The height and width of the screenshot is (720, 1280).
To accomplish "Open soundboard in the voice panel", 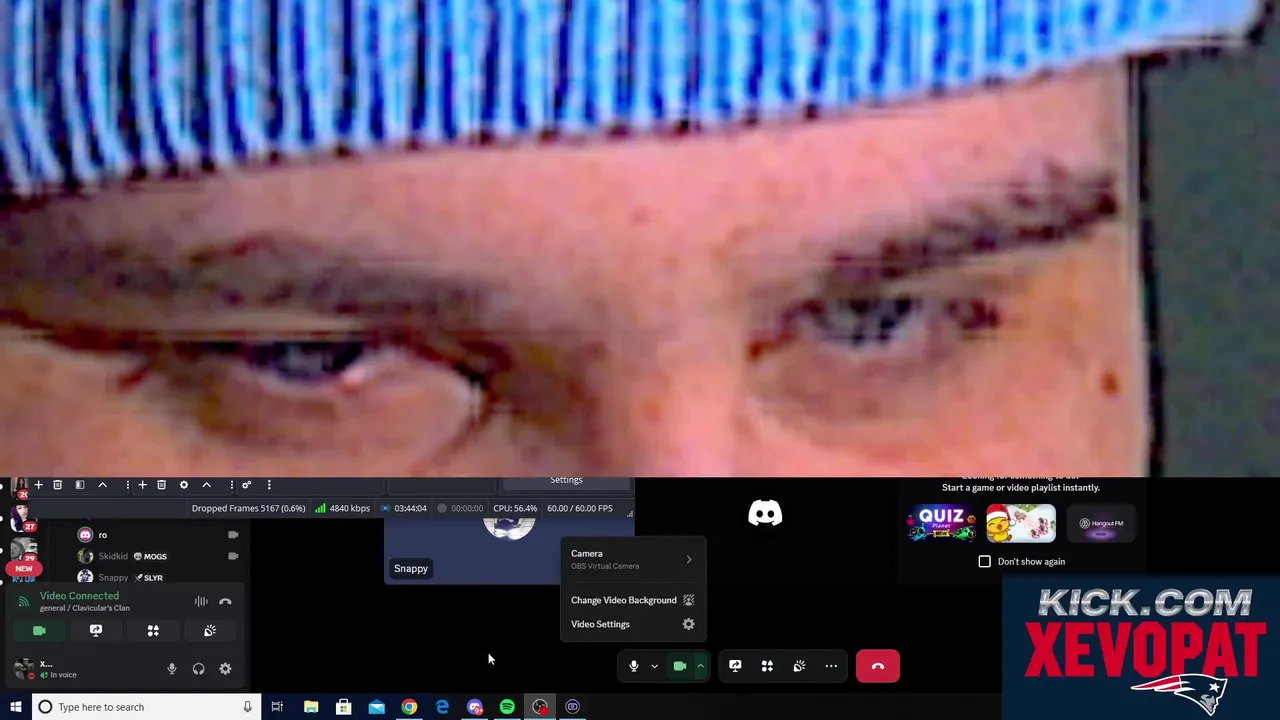I will click(x=210, y=631).
